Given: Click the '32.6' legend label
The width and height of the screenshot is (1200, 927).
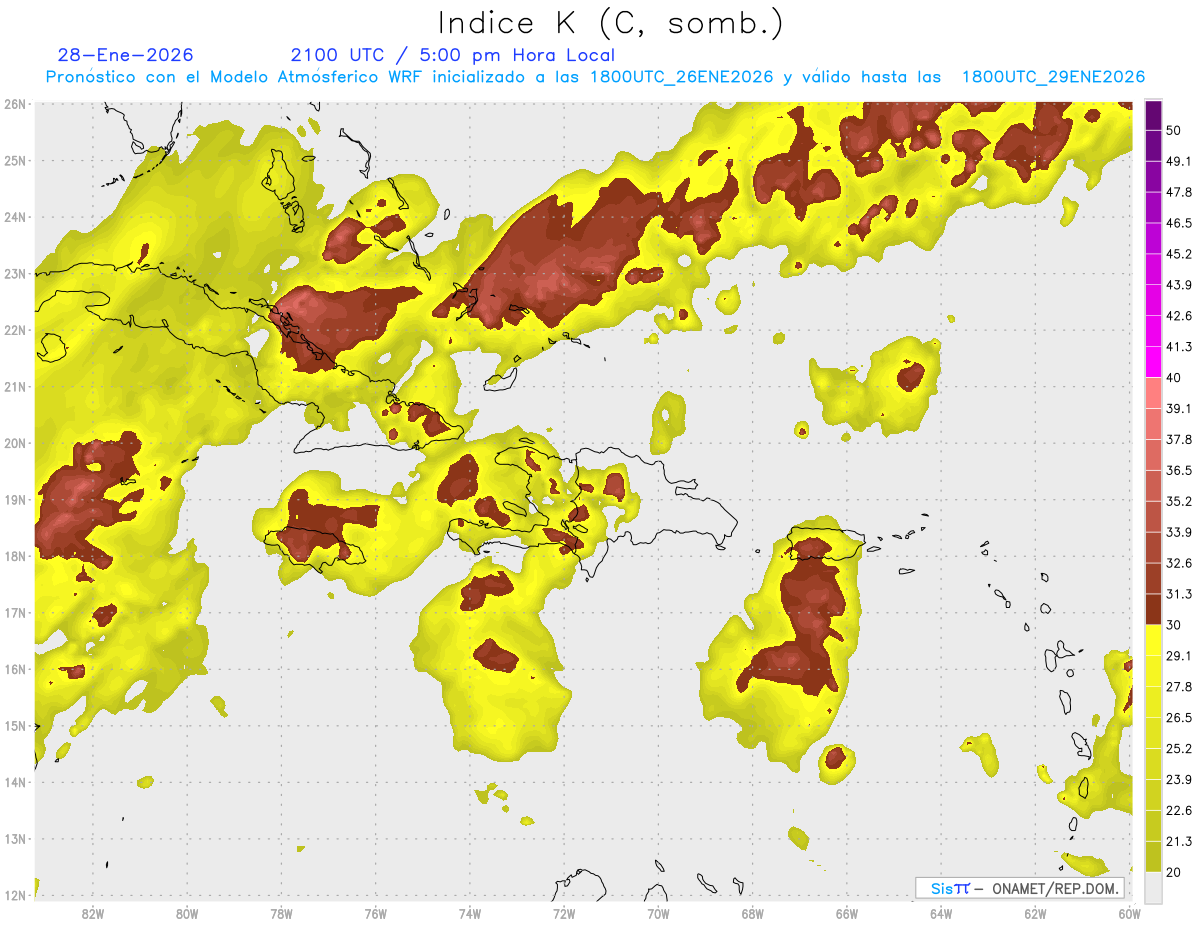Looking at the screenshot, I should (1178, 563).
